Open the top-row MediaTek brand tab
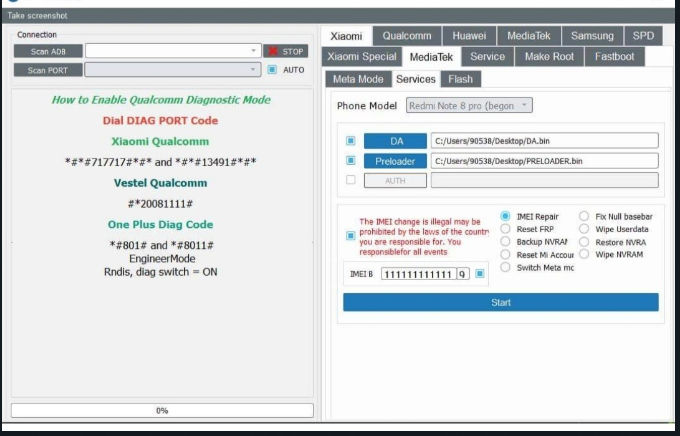The image size is (680, 436). (529, 36)
